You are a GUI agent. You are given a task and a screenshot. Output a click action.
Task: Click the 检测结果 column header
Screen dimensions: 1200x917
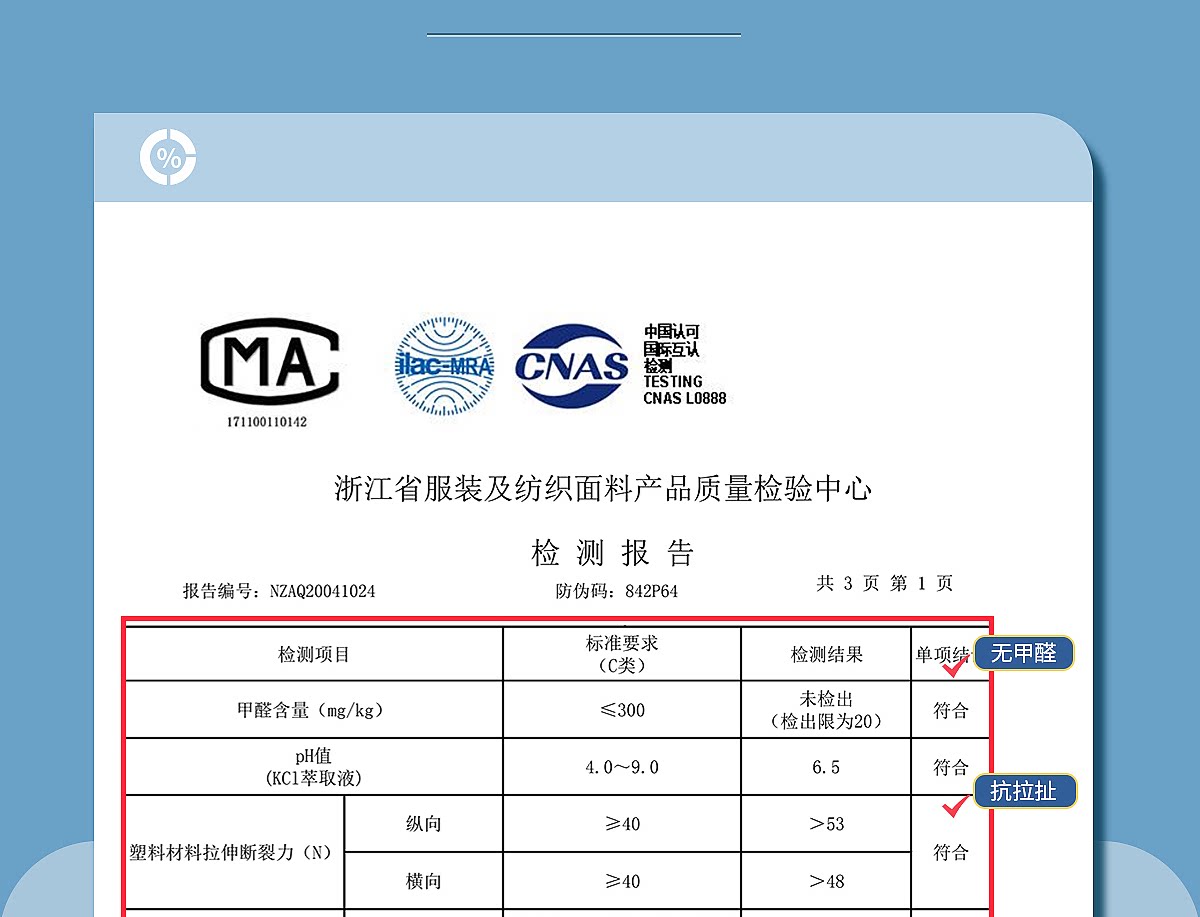point(827,655)
